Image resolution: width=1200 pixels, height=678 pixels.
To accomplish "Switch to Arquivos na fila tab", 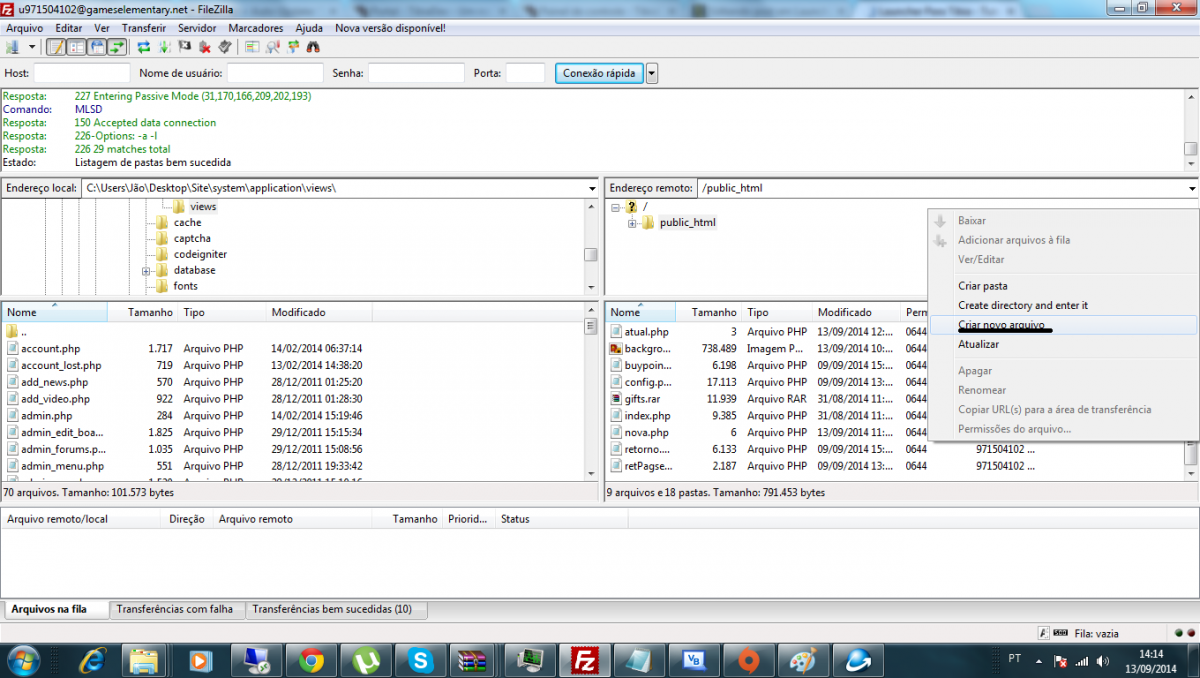I will 55,609.
